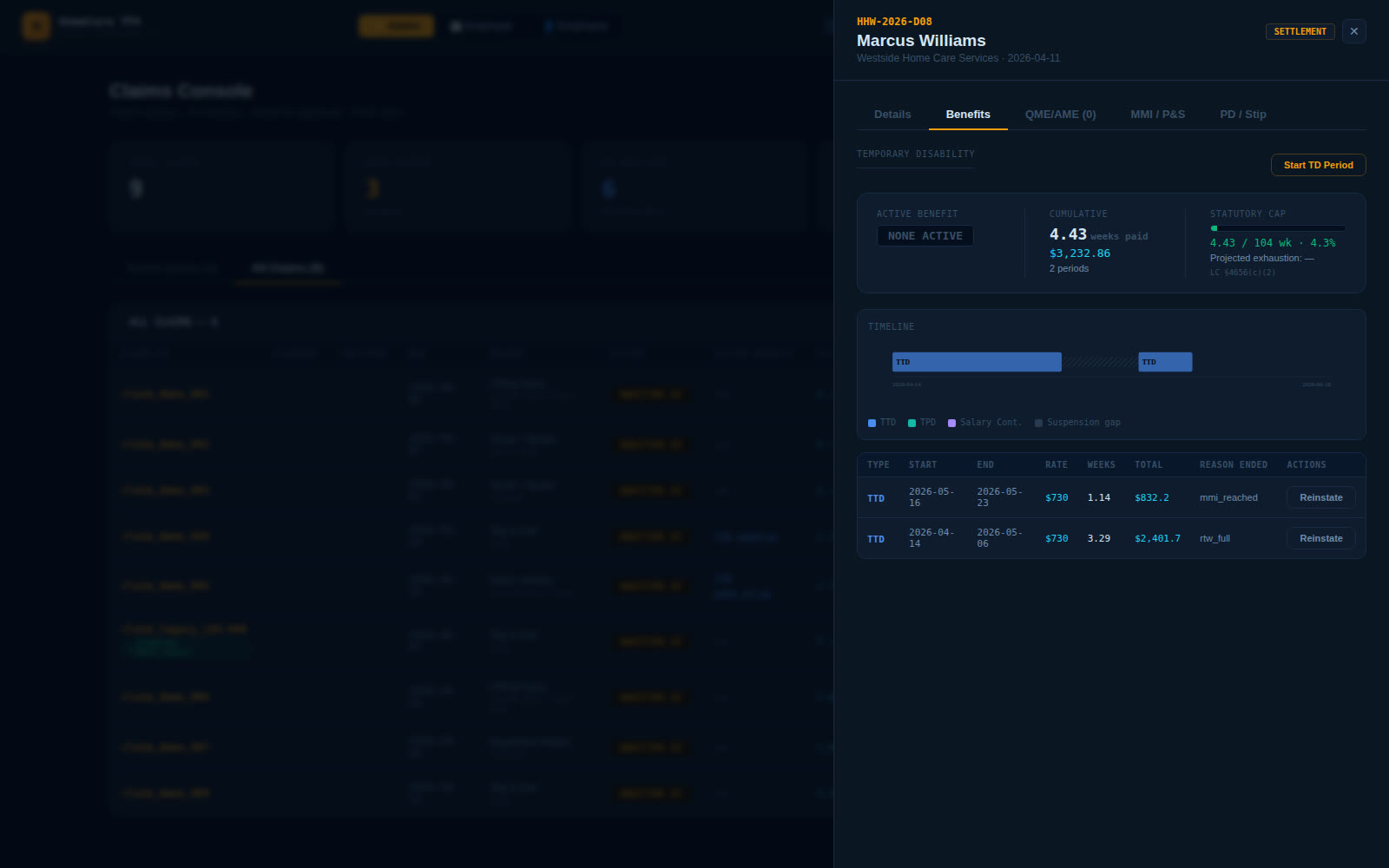Click the statutory cap progress bar
This screenshot has height=868, width=1389.
tap(1277, 228)
